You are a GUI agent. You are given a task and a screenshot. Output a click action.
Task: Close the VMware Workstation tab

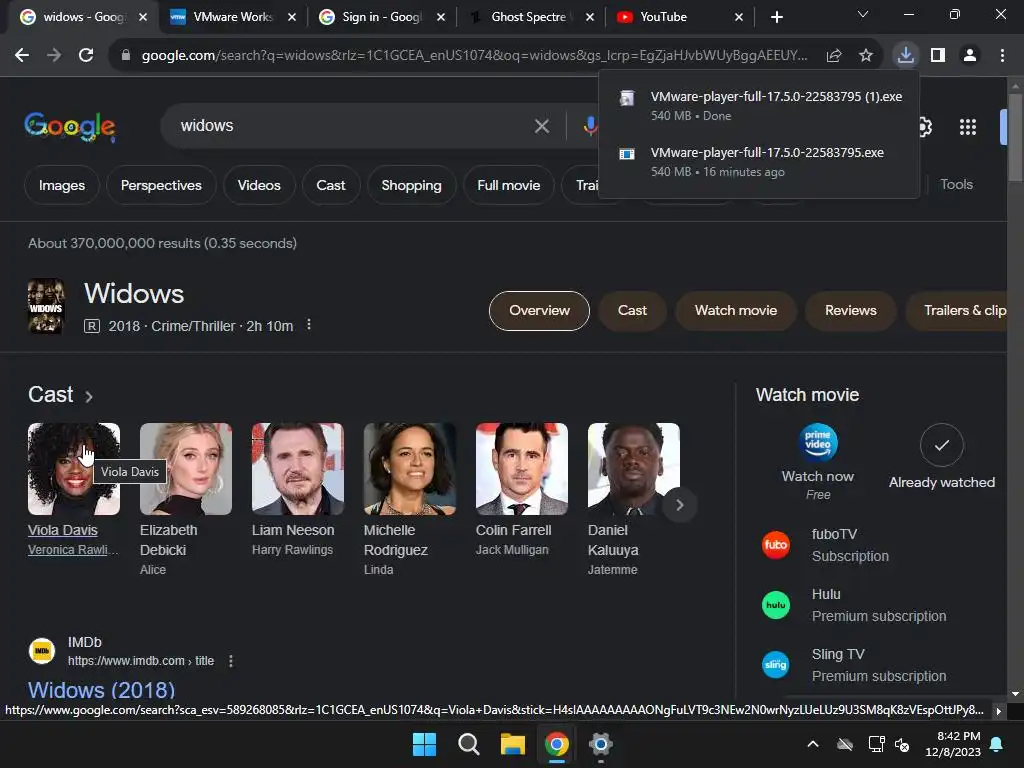click(292, 17)
